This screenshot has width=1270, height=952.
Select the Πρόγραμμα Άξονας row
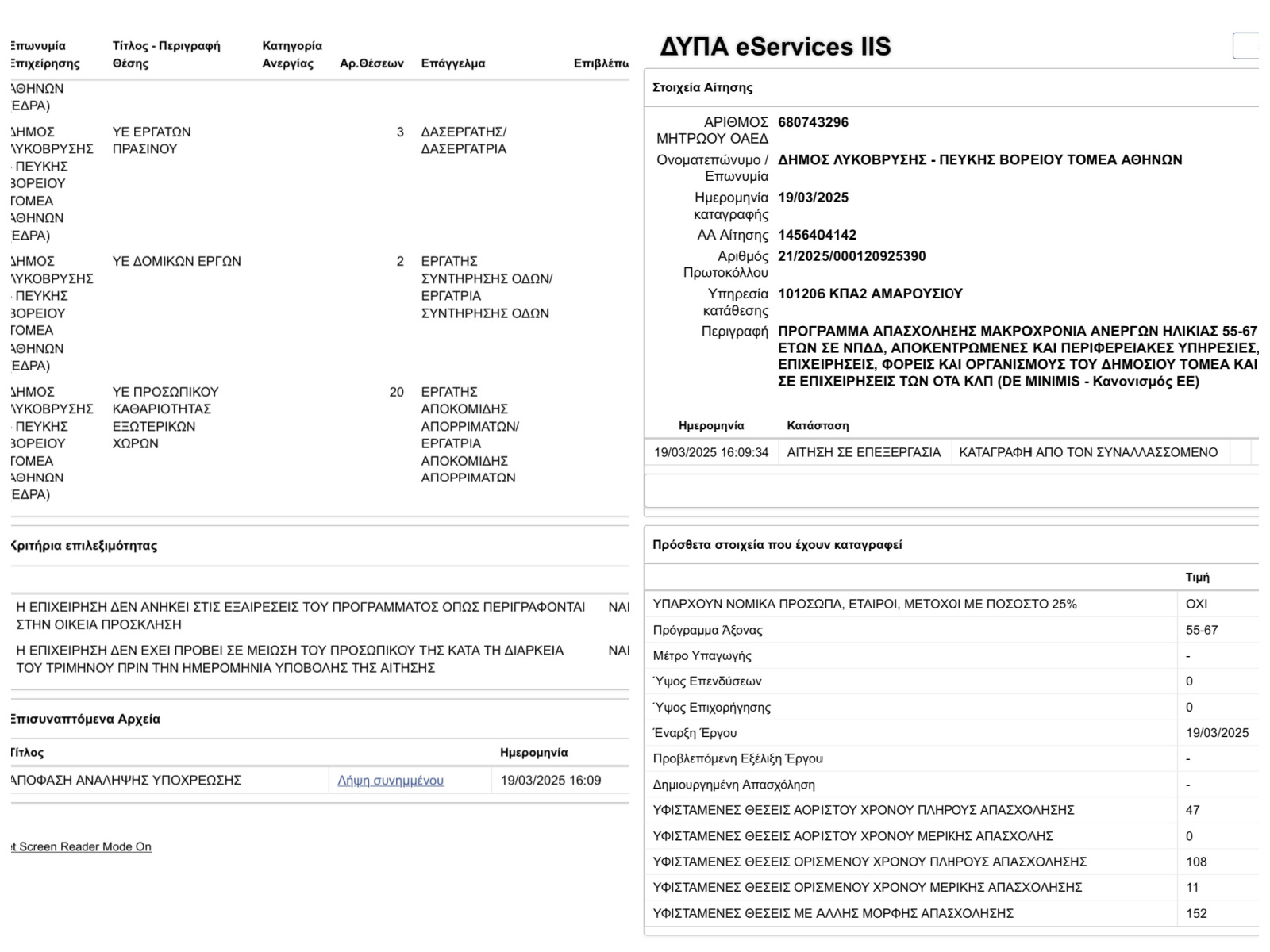tap(952, 630)
